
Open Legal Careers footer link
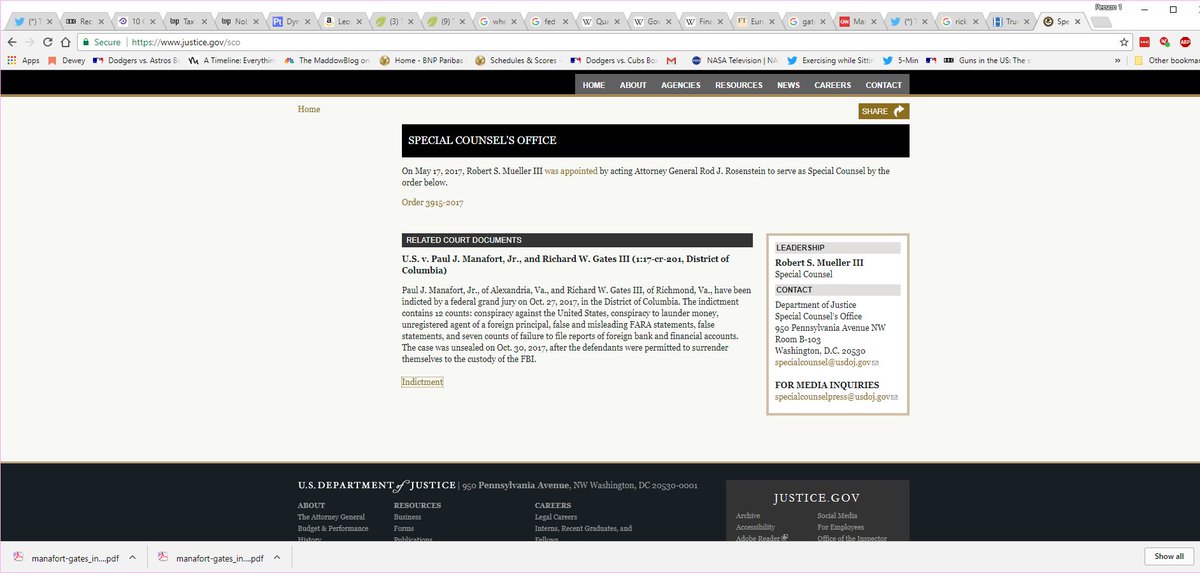(556, 517)
